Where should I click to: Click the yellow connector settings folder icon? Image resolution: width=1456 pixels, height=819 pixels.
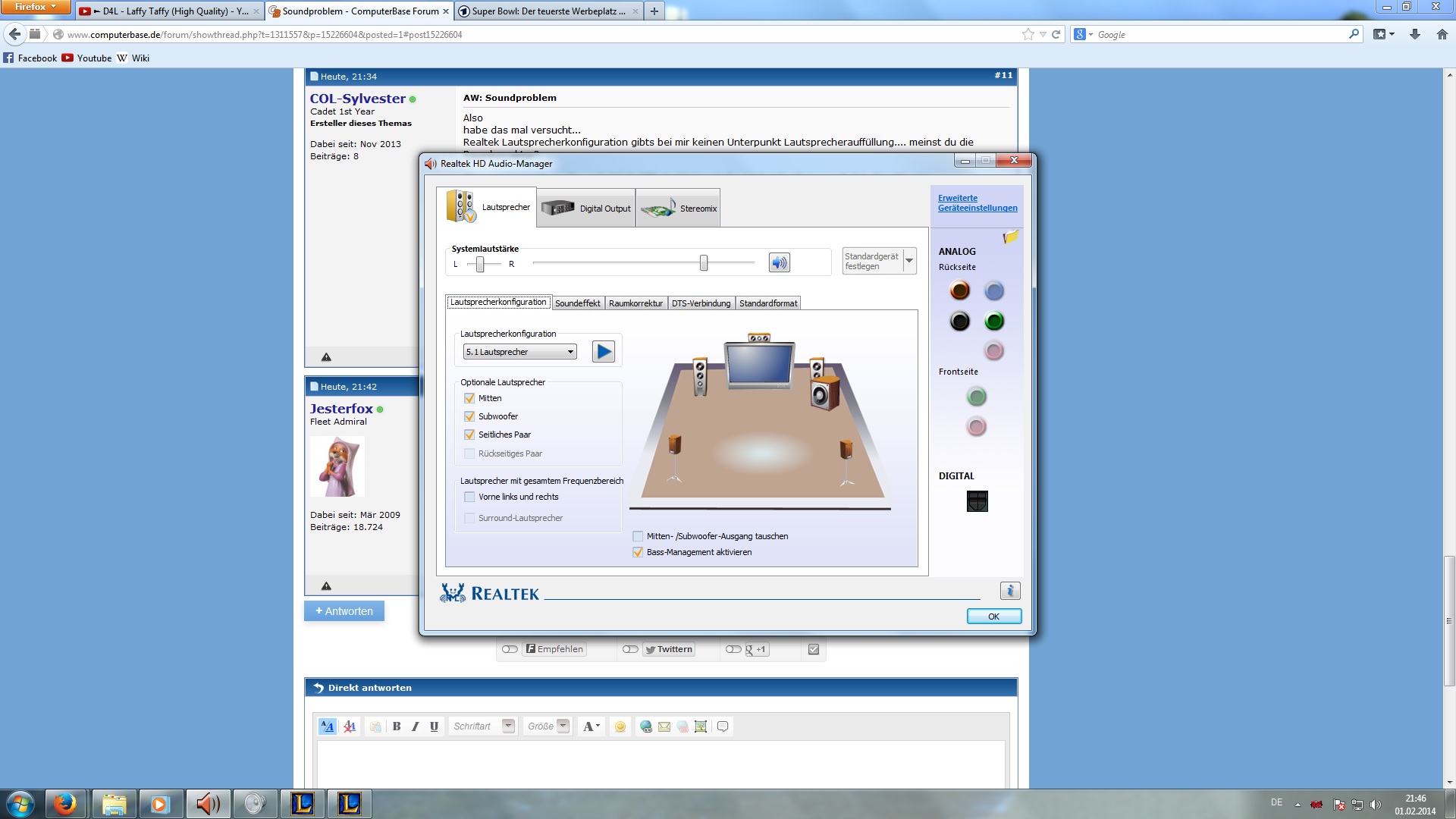point(1010,237)
